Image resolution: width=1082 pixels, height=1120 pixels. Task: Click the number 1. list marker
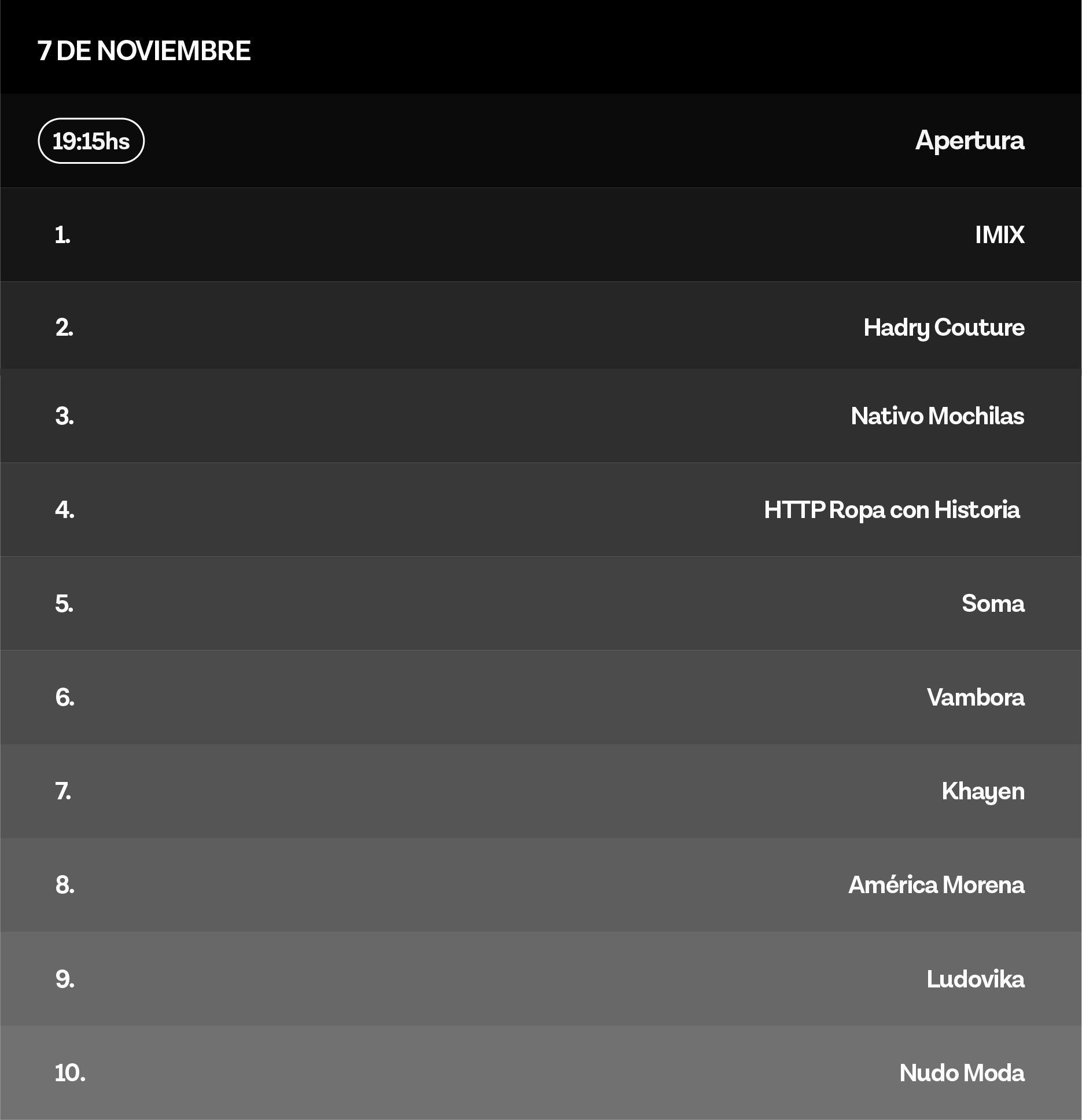point(62,235)
